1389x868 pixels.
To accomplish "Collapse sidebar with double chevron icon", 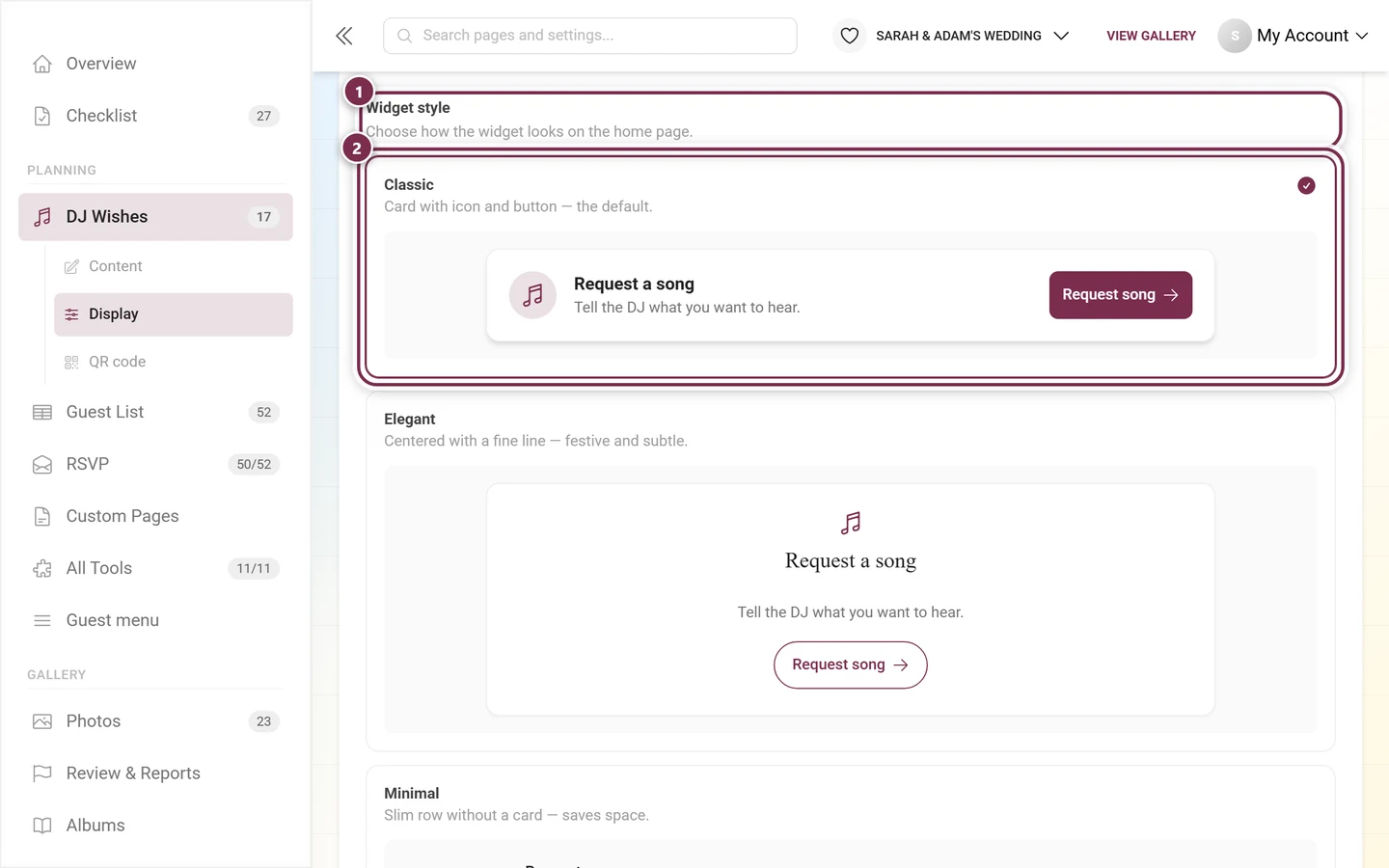I will (x=344, y=36).
